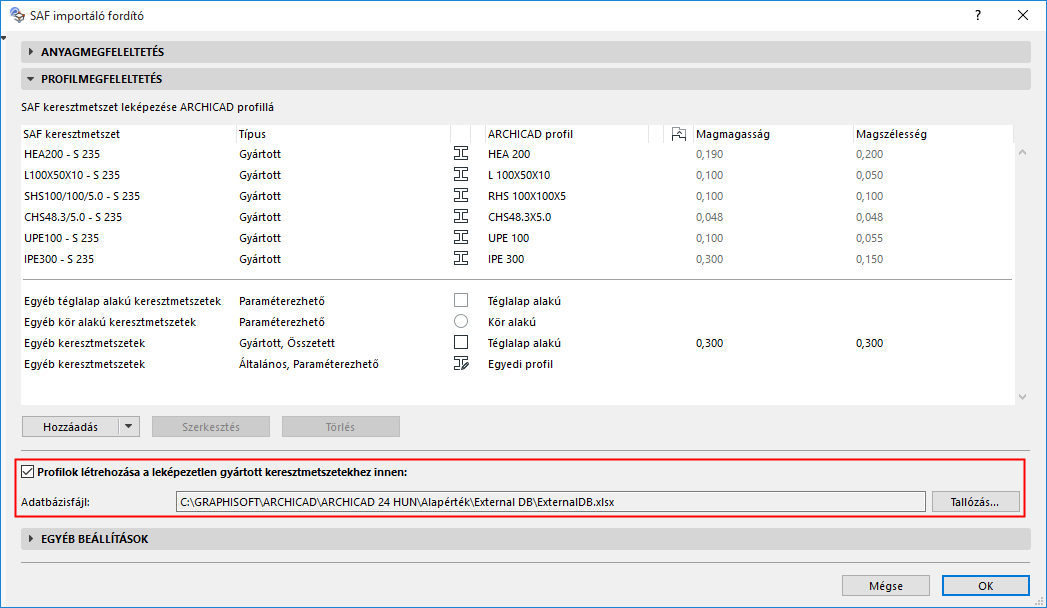Click the Kör alakú profile text

(511, 322)
